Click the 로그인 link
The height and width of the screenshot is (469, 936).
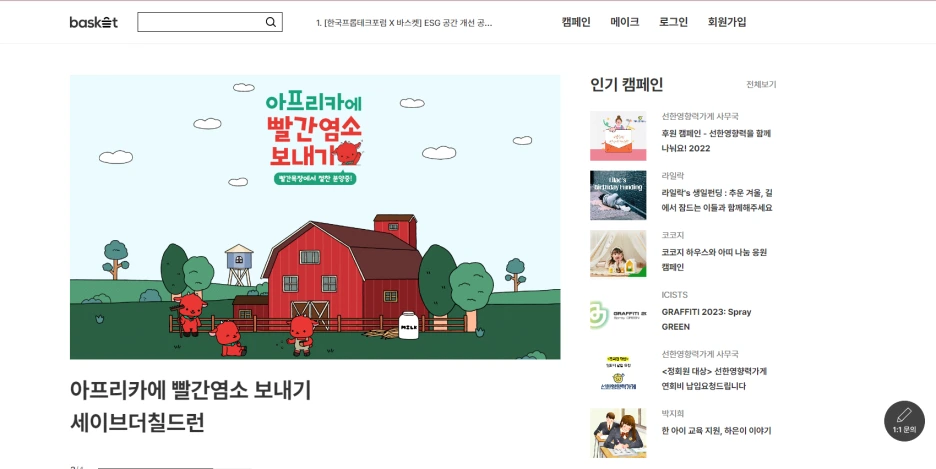[x=673, y=22]
